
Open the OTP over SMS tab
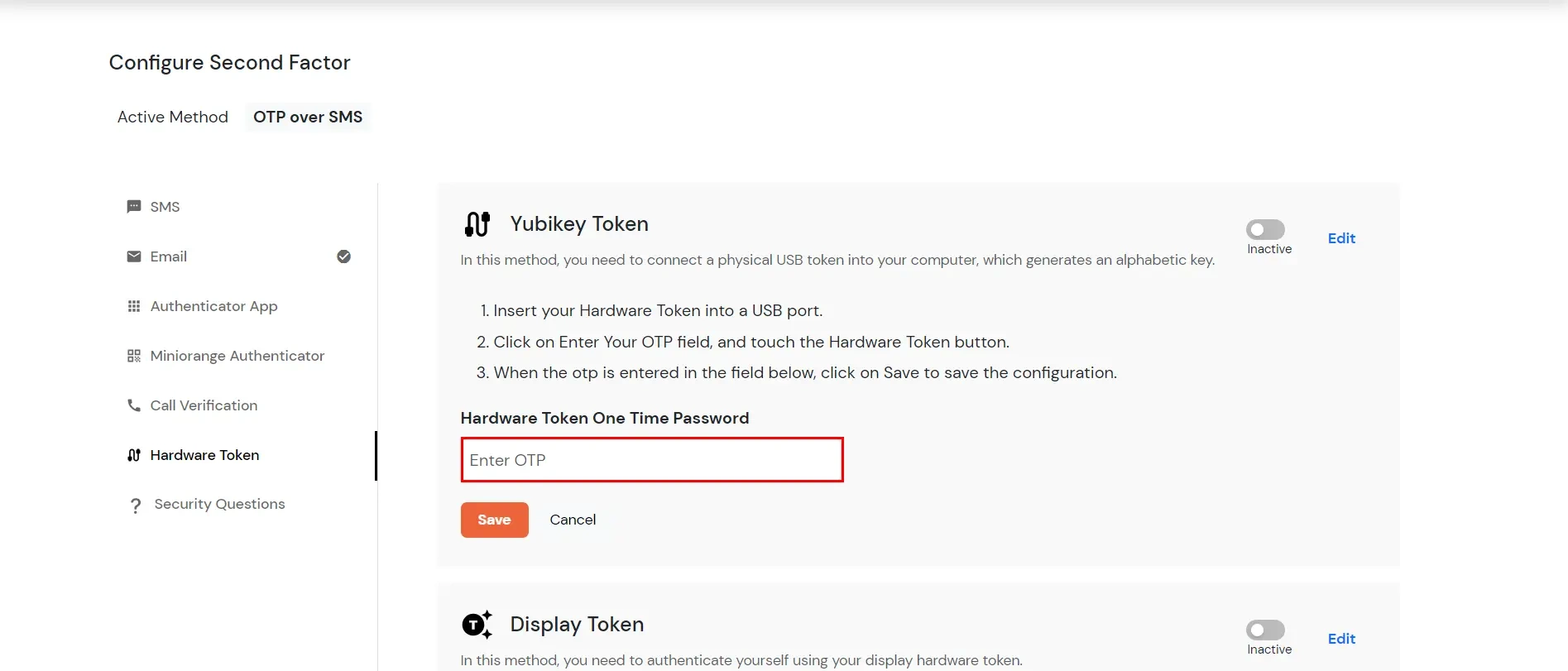[x=308, y=117]
